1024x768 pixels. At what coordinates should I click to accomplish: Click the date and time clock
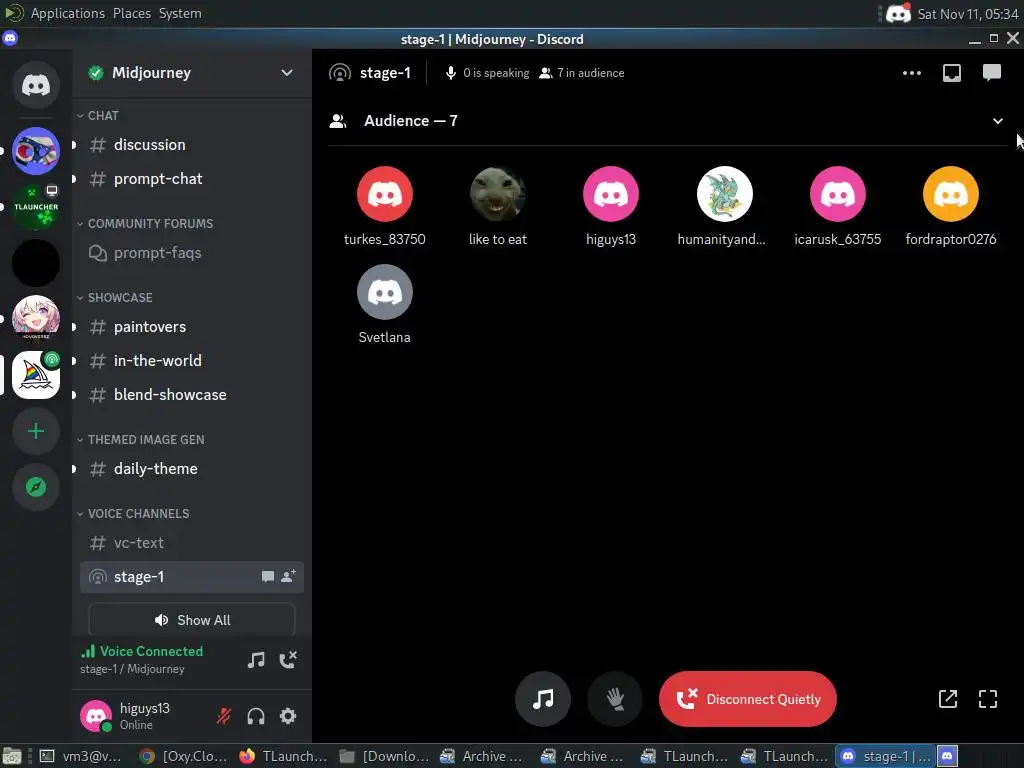(x=968, y=14)
